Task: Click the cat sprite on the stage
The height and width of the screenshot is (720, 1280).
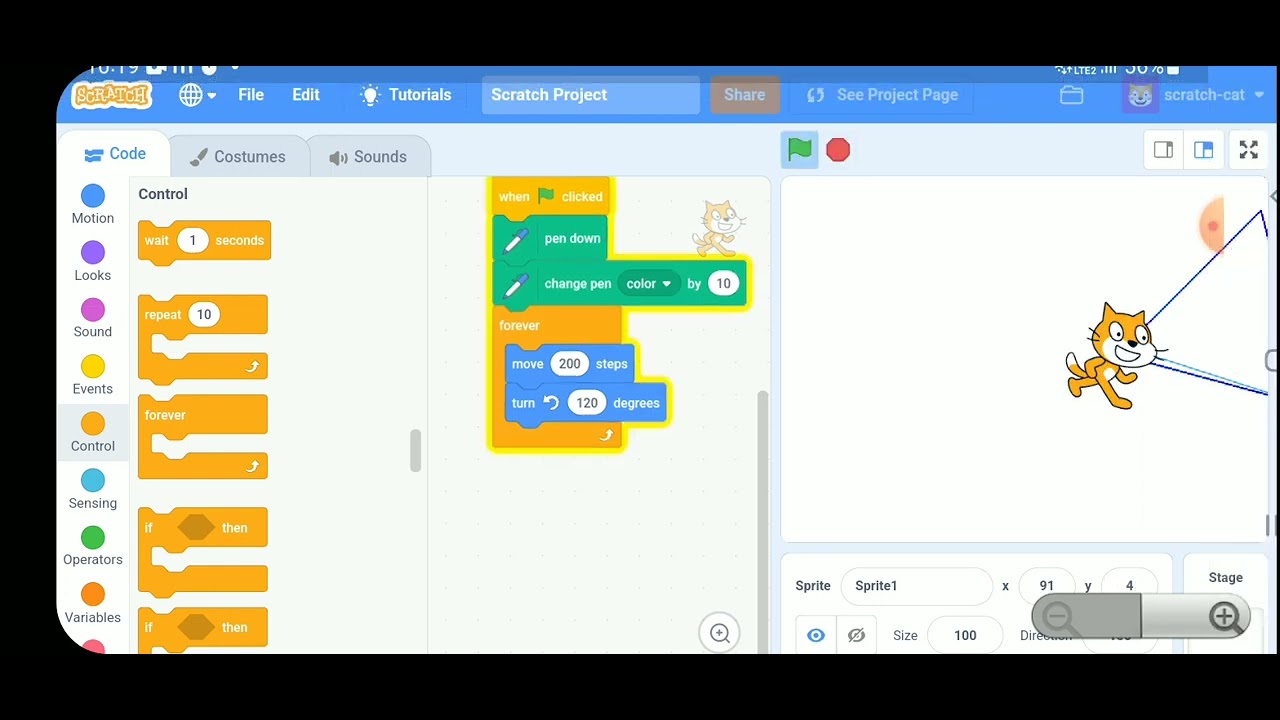Action: pyautogui.click(x=1113, y=356)
